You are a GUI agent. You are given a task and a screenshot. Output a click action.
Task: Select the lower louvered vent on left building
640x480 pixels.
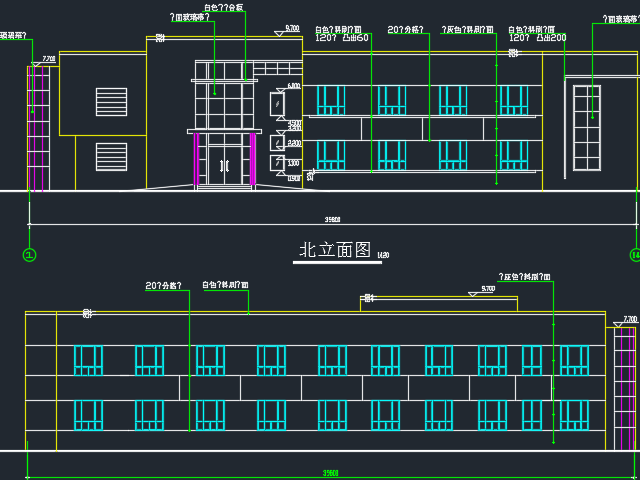111,156
